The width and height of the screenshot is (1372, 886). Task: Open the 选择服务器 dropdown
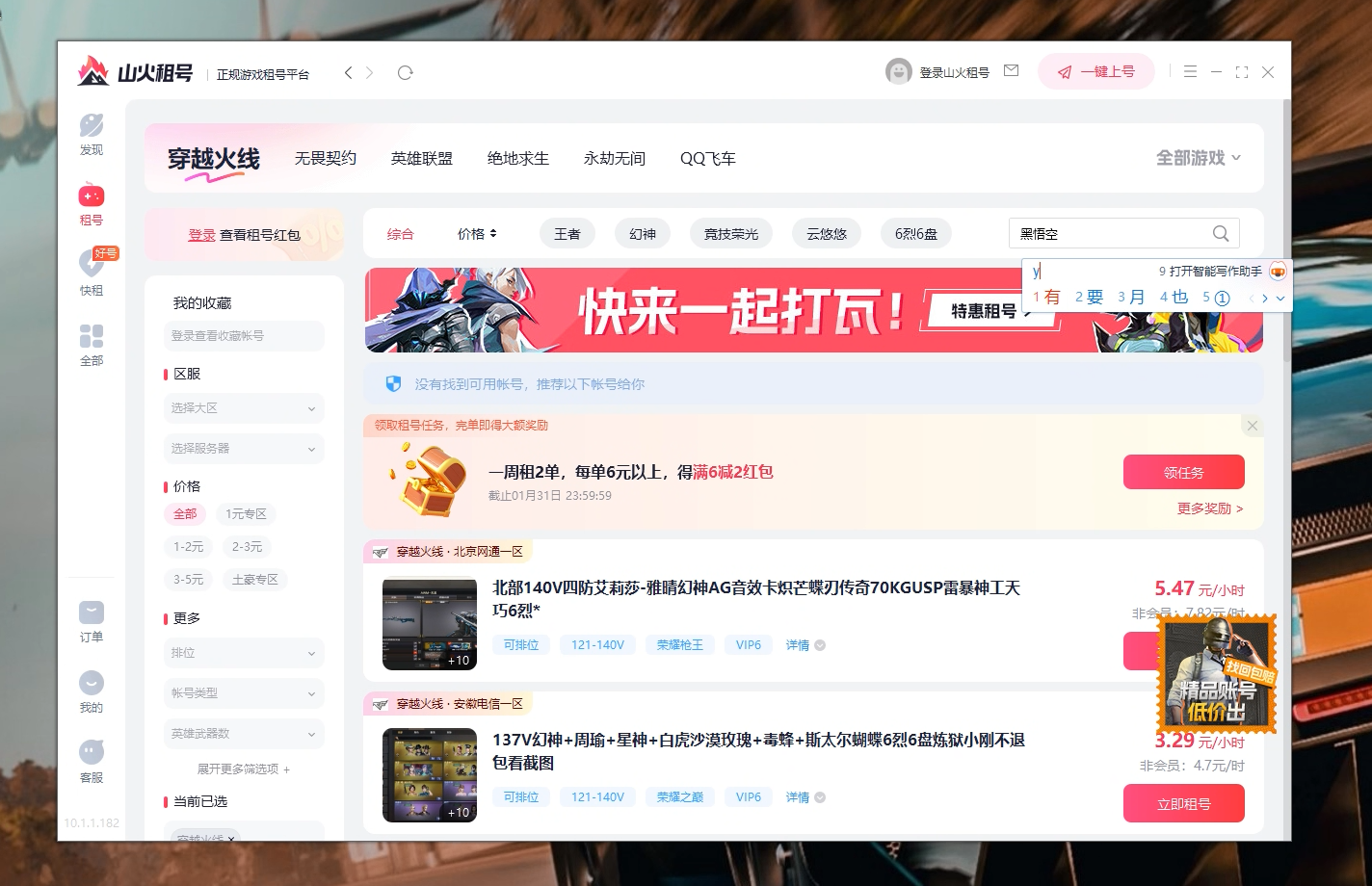point(244,449)
